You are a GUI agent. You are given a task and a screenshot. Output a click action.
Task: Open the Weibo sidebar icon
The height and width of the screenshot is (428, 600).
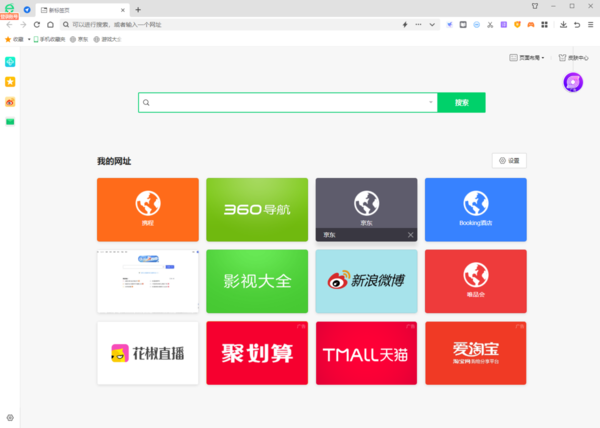(x=10, y=102)
